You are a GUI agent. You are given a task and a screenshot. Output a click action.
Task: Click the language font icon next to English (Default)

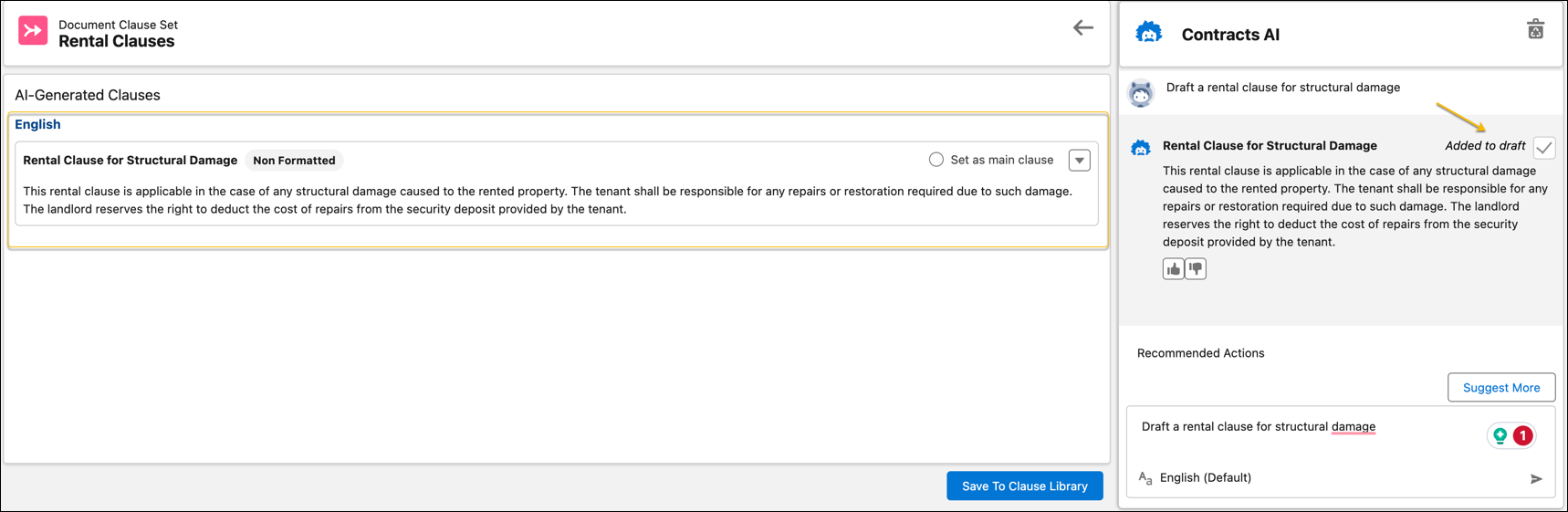pos(1145,478)
